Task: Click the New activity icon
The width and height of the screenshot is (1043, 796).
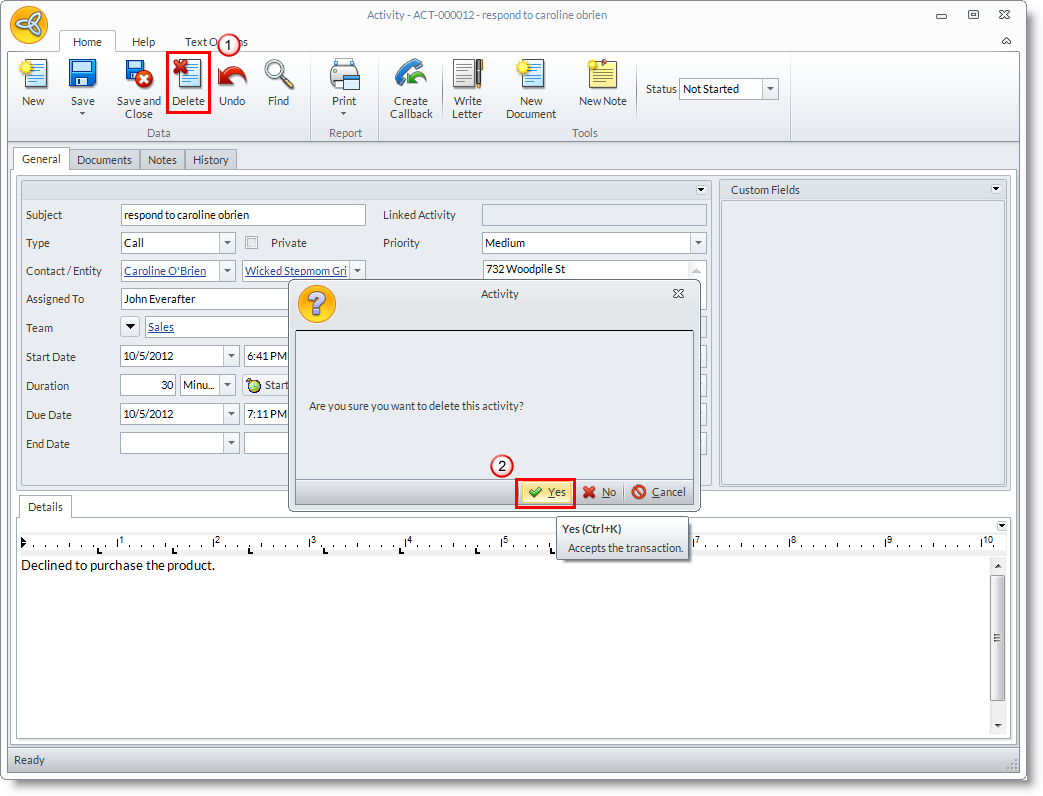Action: (x=33, y=77)
